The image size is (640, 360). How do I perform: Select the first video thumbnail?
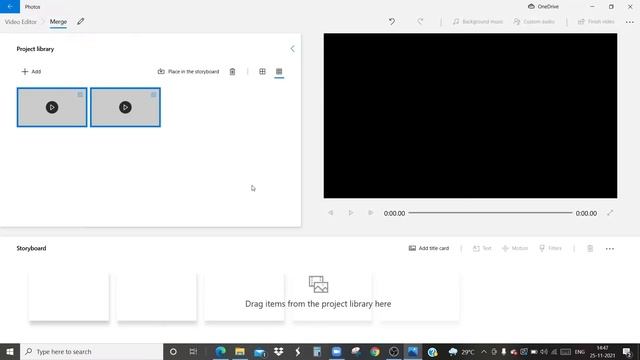tap(52, 107)
